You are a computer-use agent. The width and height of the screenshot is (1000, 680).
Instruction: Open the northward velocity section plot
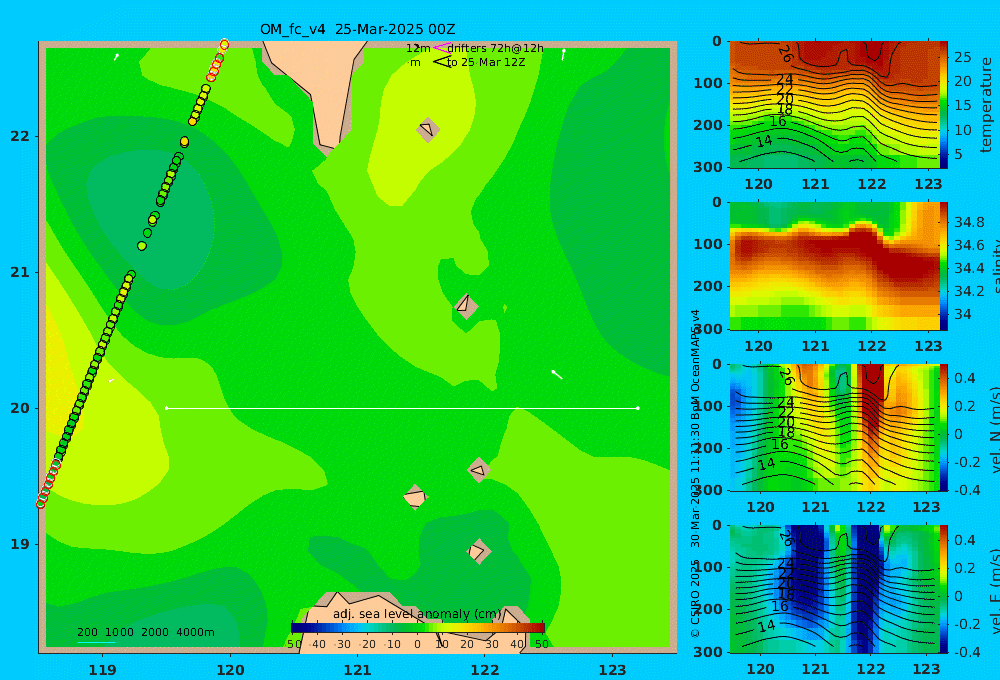[834, 427]
